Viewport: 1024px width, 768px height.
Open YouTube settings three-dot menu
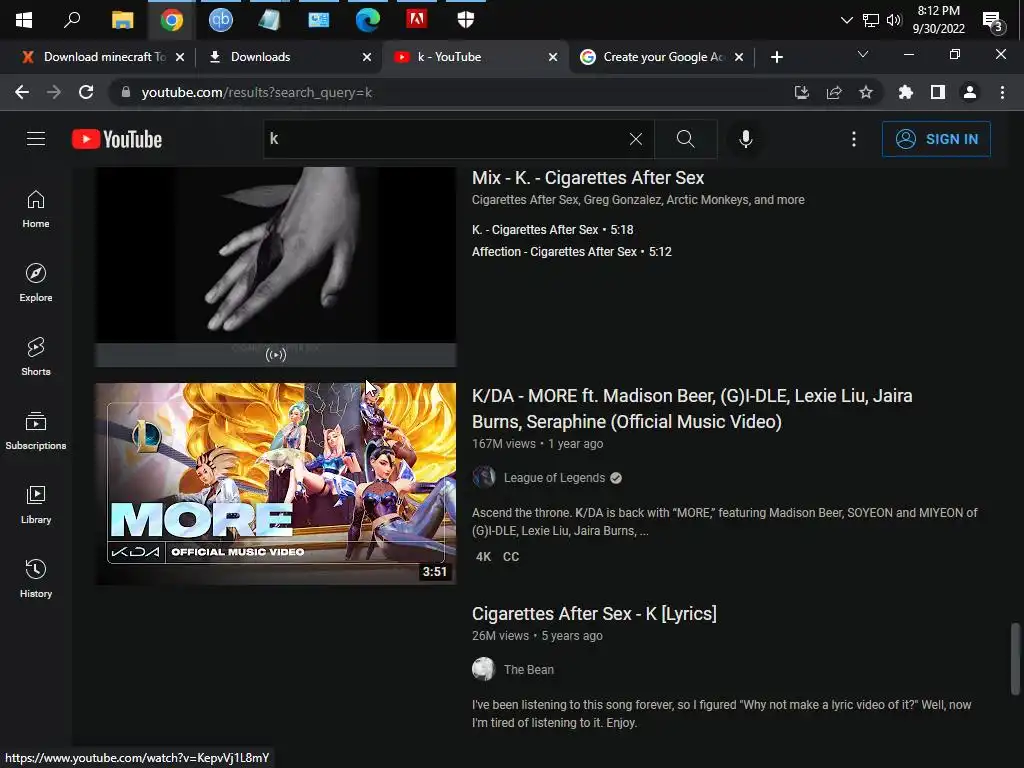tap(854, 139)
